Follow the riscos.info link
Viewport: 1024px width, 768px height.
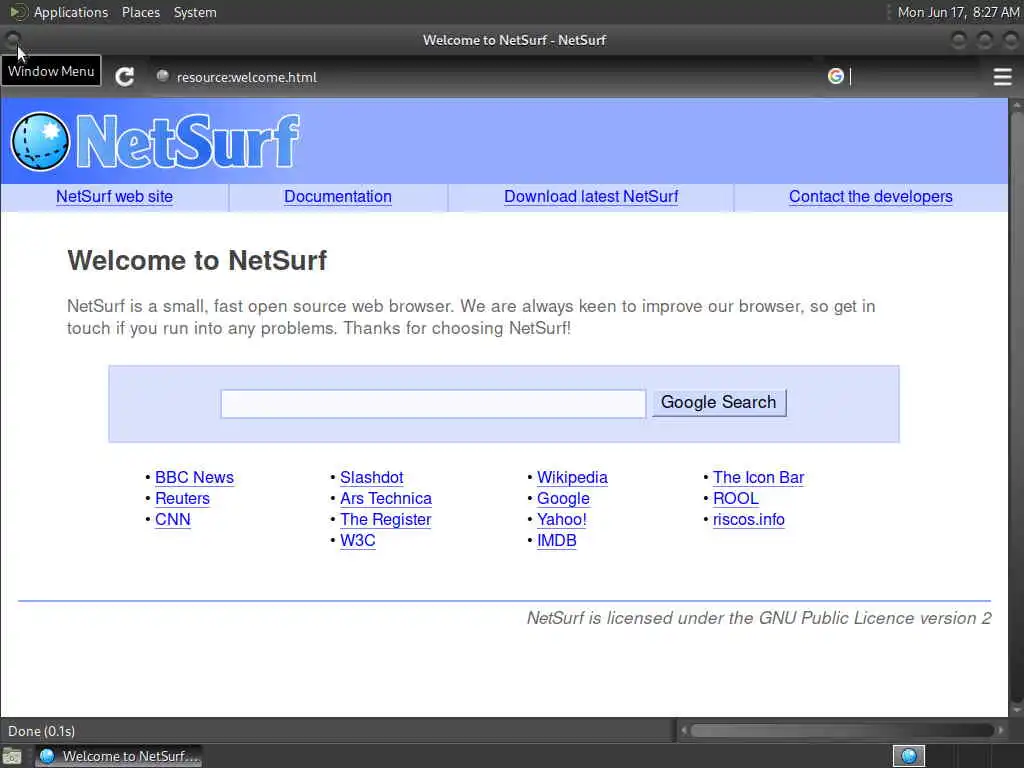[x=748, y=519]
